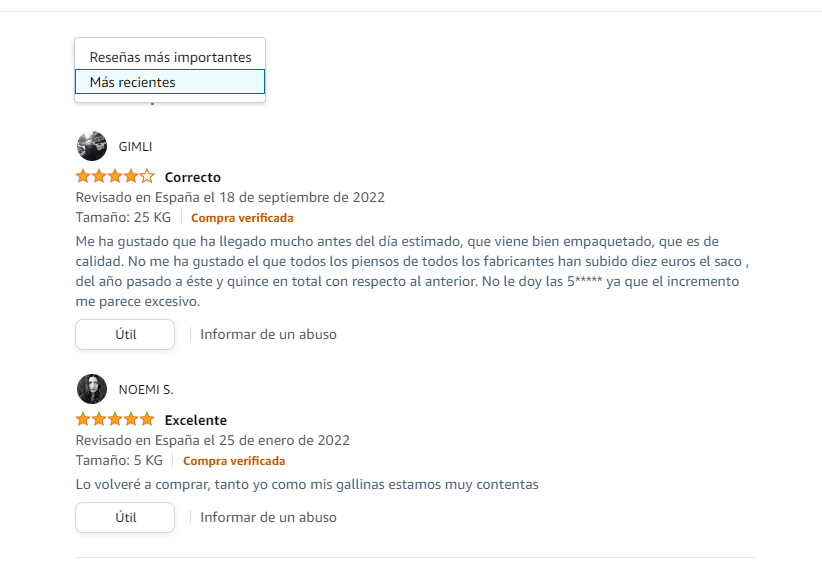Screen dimensions: 822x566
Task: Open NOEMI S. profile avatar picture
Action: coord(92,389)
